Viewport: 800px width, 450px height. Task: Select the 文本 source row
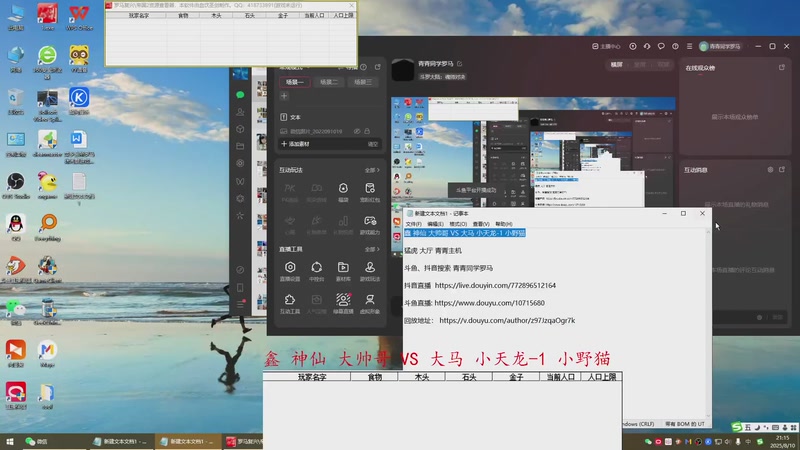tap(330, 117)
